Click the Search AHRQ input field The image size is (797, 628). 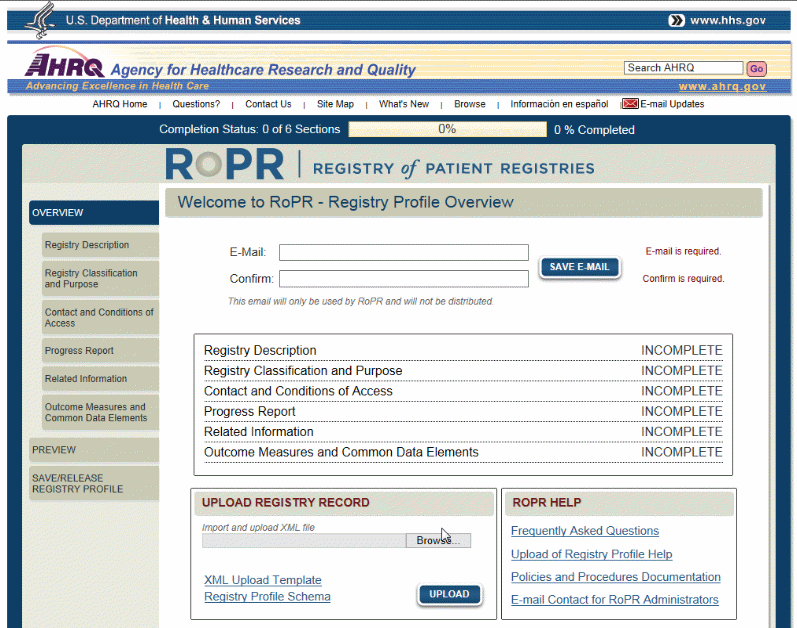pos(683,68)
